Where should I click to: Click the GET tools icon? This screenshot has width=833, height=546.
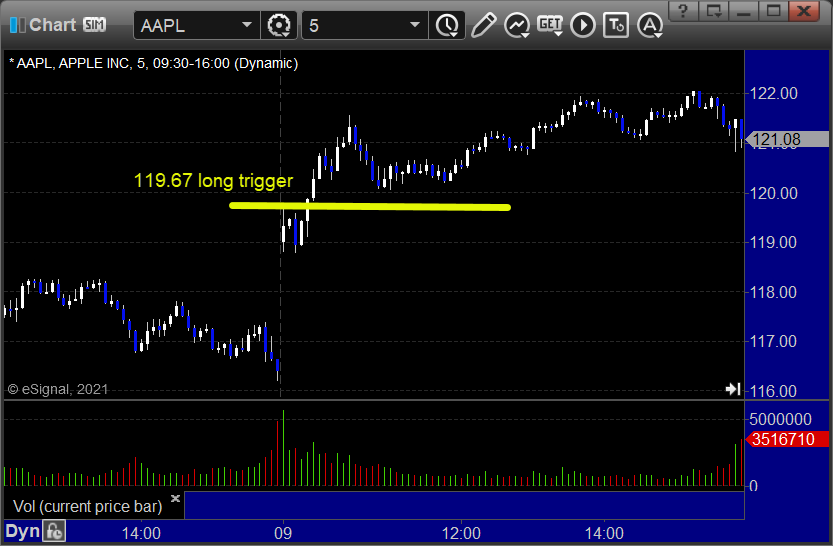click(550, 25)
